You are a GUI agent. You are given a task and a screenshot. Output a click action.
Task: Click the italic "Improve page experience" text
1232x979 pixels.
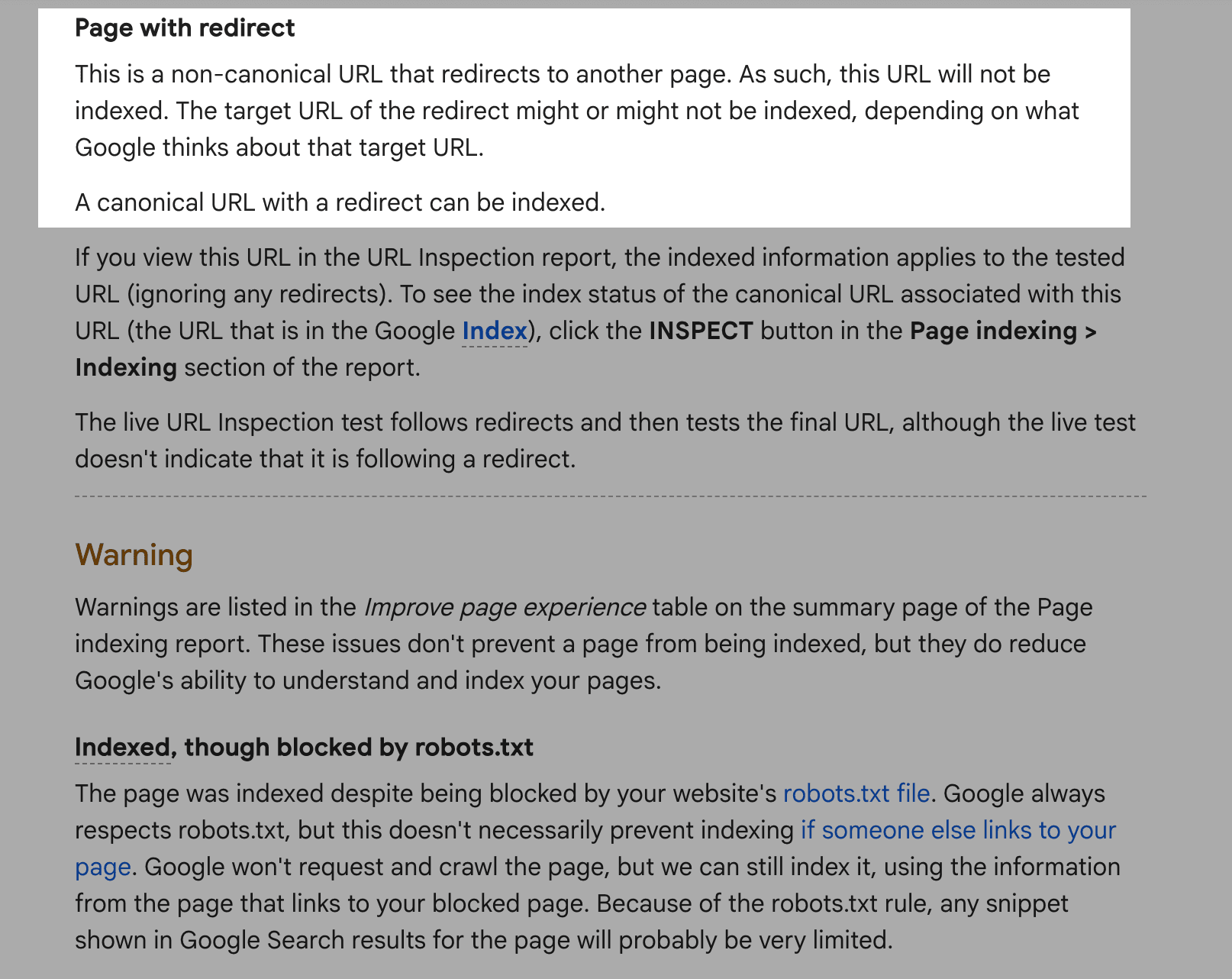click(x=505, y=607)
